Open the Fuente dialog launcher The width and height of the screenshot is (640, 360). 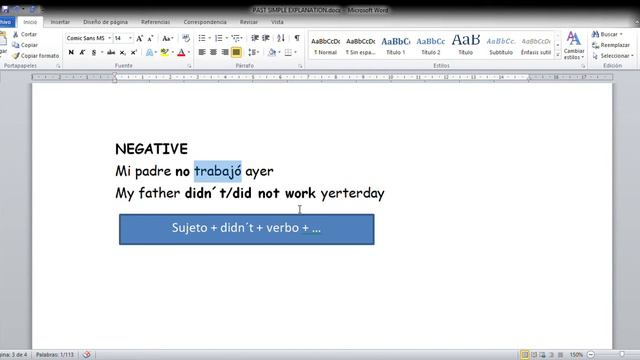click(x=189, y=66)
